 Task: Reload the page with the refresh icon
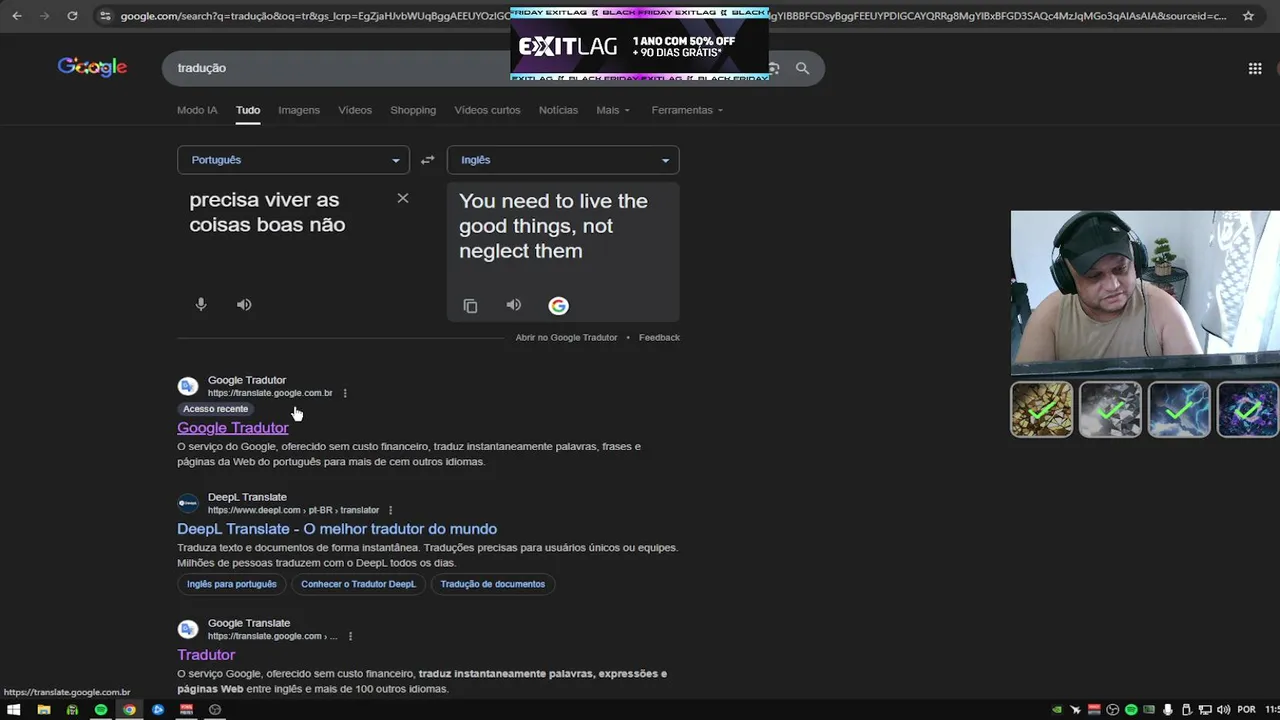tap(72, 16)
